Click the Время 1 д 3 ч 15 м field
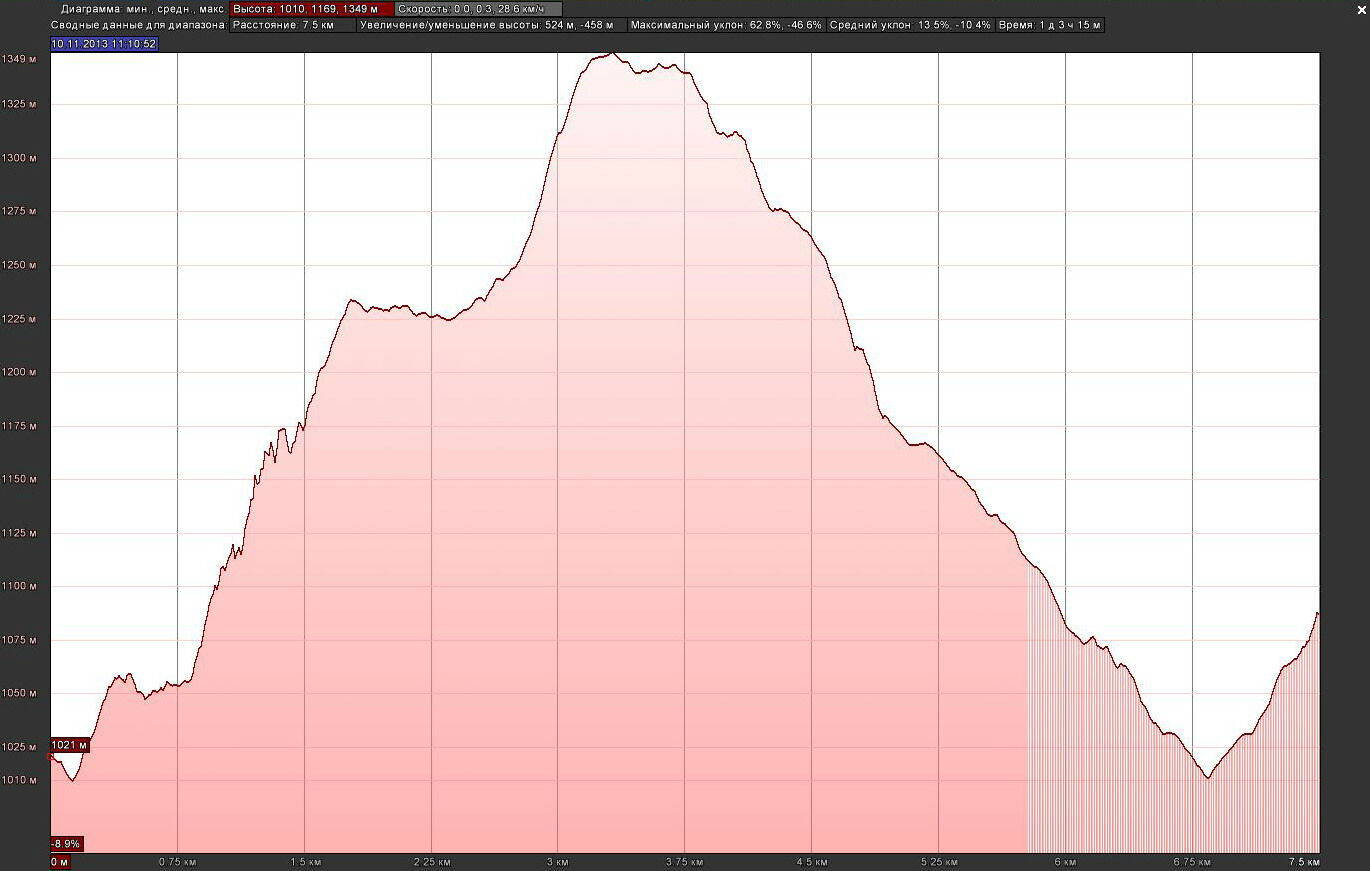The image size is (1370, 871). click(x=1050, y=25)
